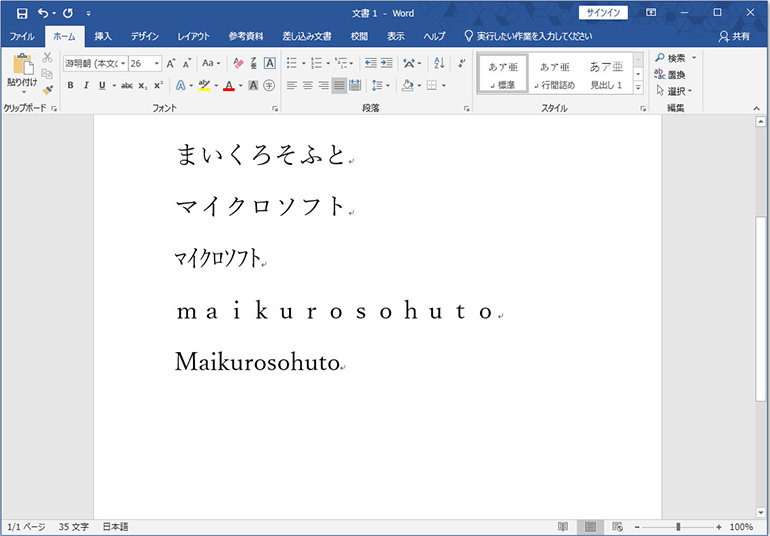Apply superscript formatting
The height and width of the screenshot is (536, 770).
coord(158,85)
